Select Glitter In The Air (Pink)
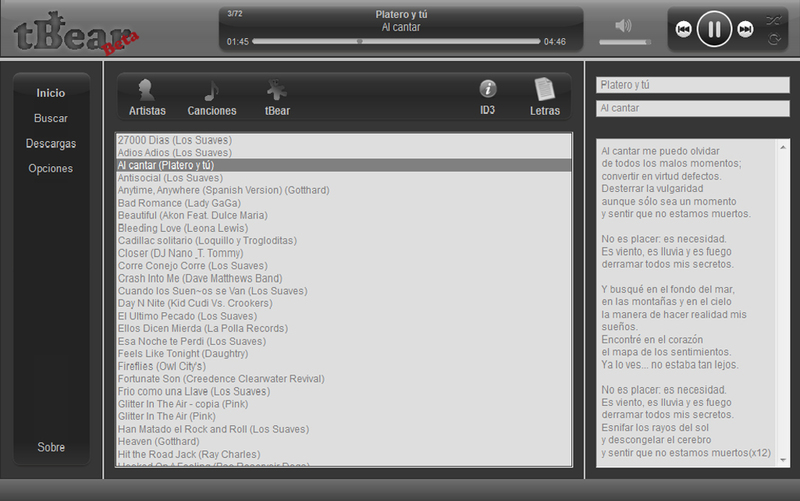This screenshot has width=800, height=501. coord(344,416)
